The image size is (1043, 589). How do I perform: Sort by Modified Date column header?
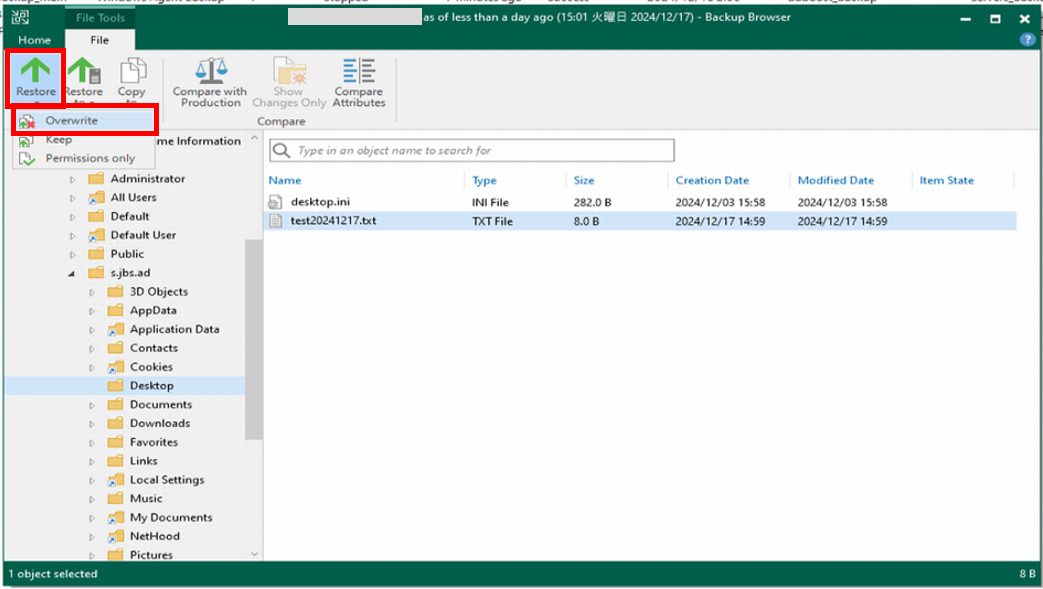coord(835,180)
